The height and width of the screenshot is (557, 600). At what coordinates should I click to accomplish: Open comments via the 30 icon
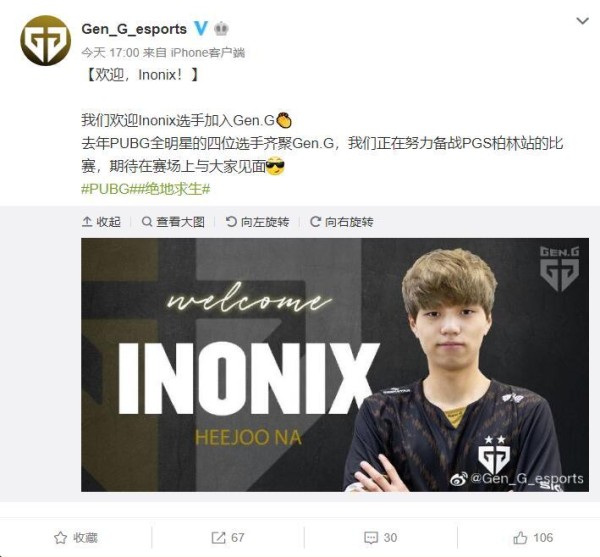(x=380, y=537)
